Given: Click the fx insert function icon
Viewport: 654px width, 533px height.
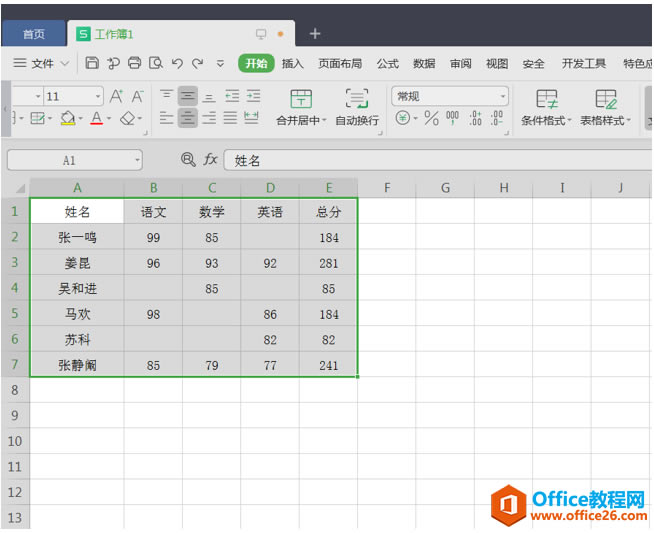Looking at the screenshot, I should point(210,159).
